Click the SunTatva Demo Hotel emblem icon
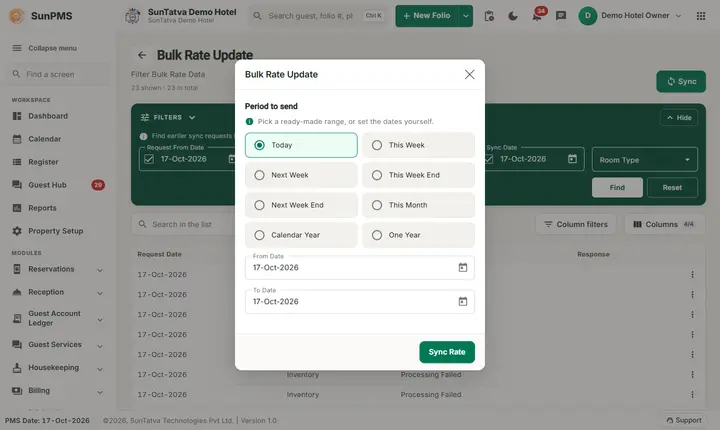The height and width of the screenshot is (430, 720). [132, 16]
